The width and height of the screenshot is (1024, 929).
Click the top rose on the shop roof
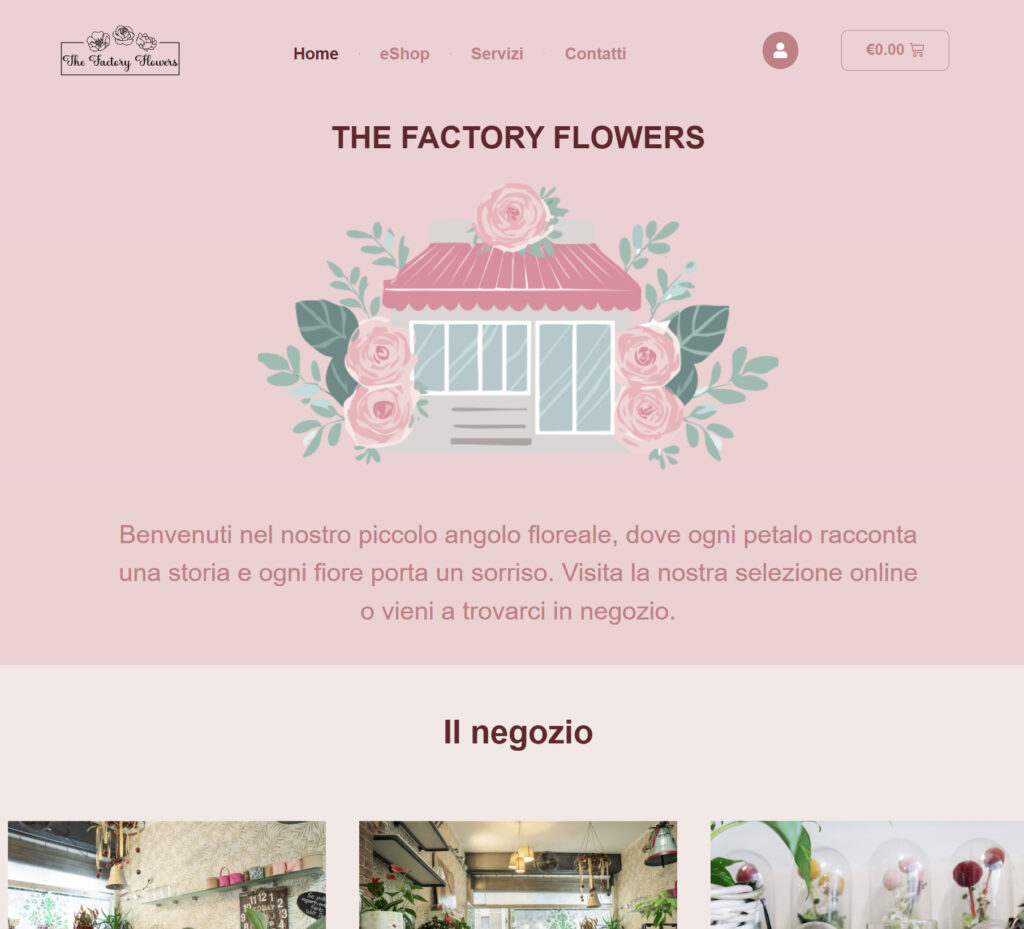(x=513, y=217)
